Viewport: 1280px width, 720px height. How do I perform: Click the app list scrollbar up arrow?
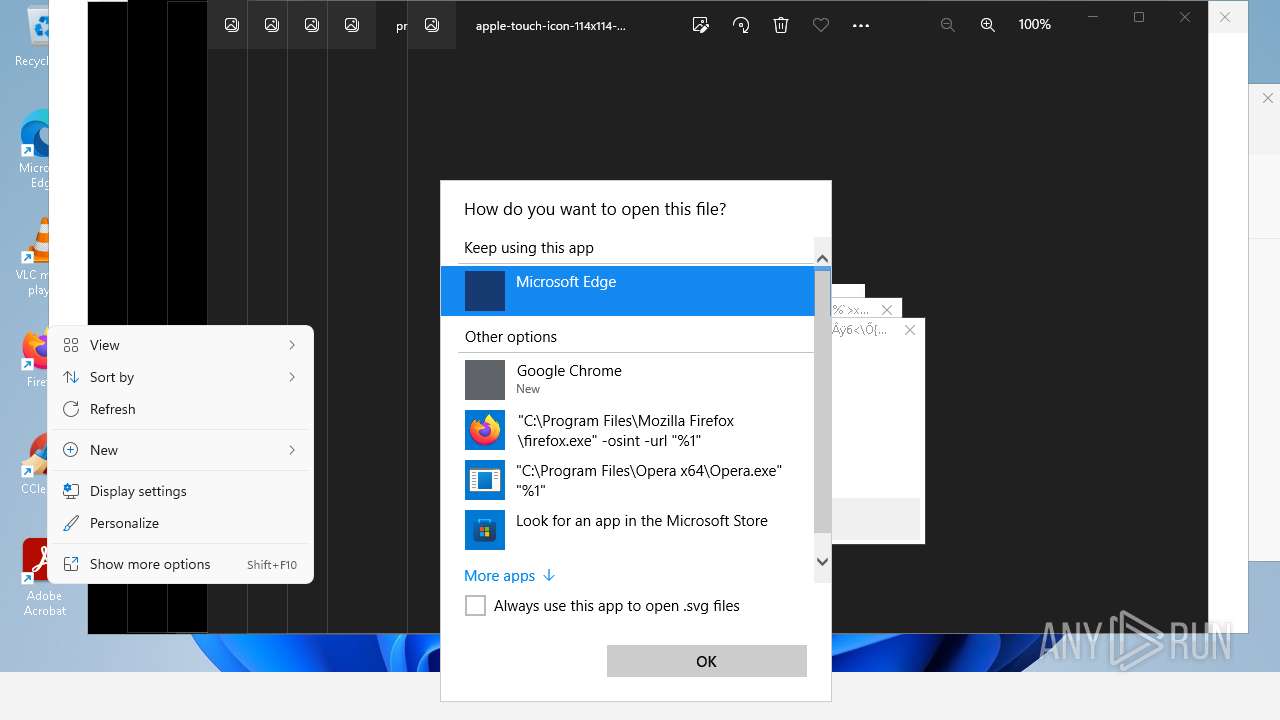[823, 259]
